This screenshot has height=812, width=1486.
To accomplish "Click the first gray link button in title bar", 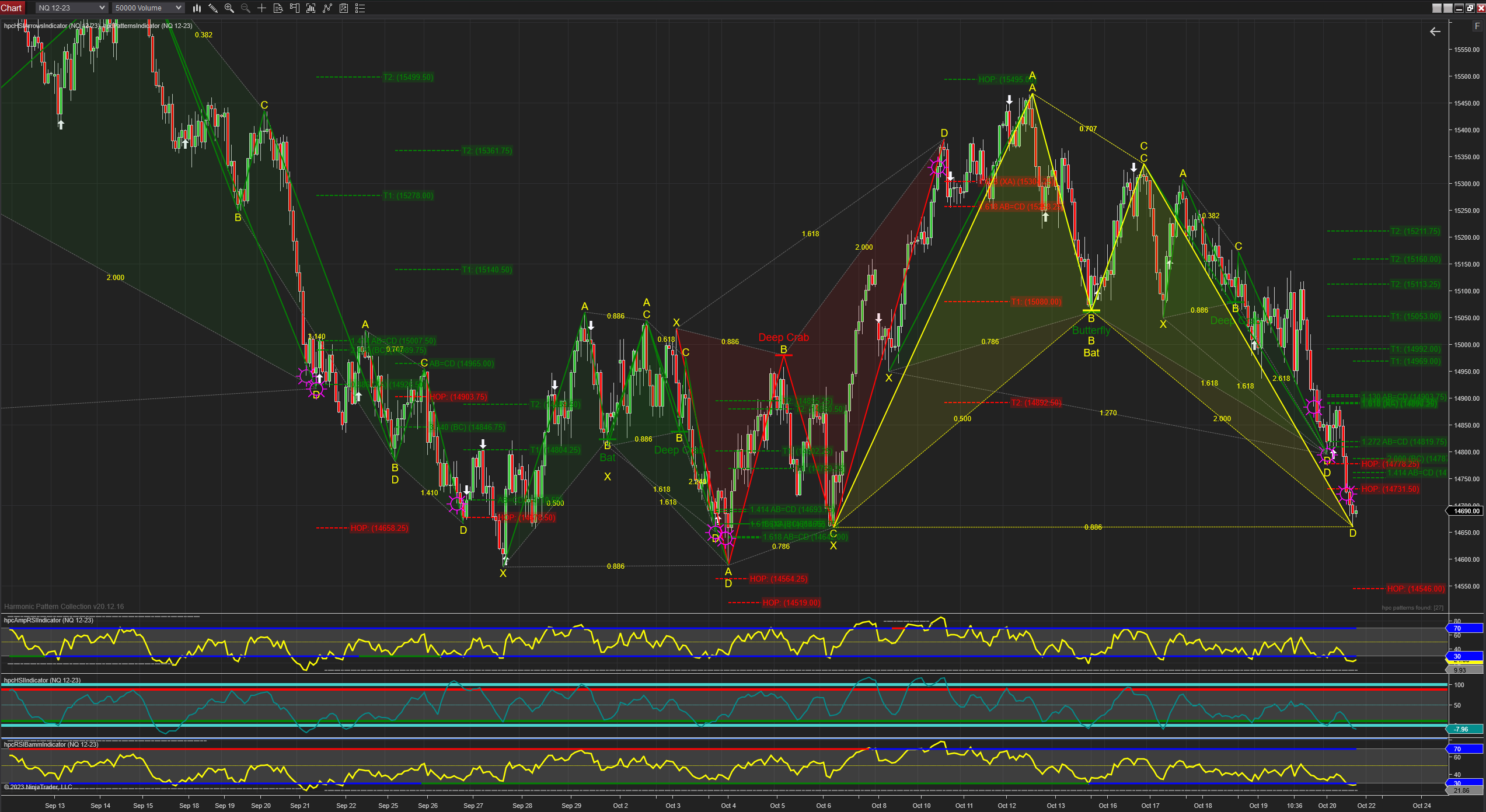I will click(x=1437, y=8).
